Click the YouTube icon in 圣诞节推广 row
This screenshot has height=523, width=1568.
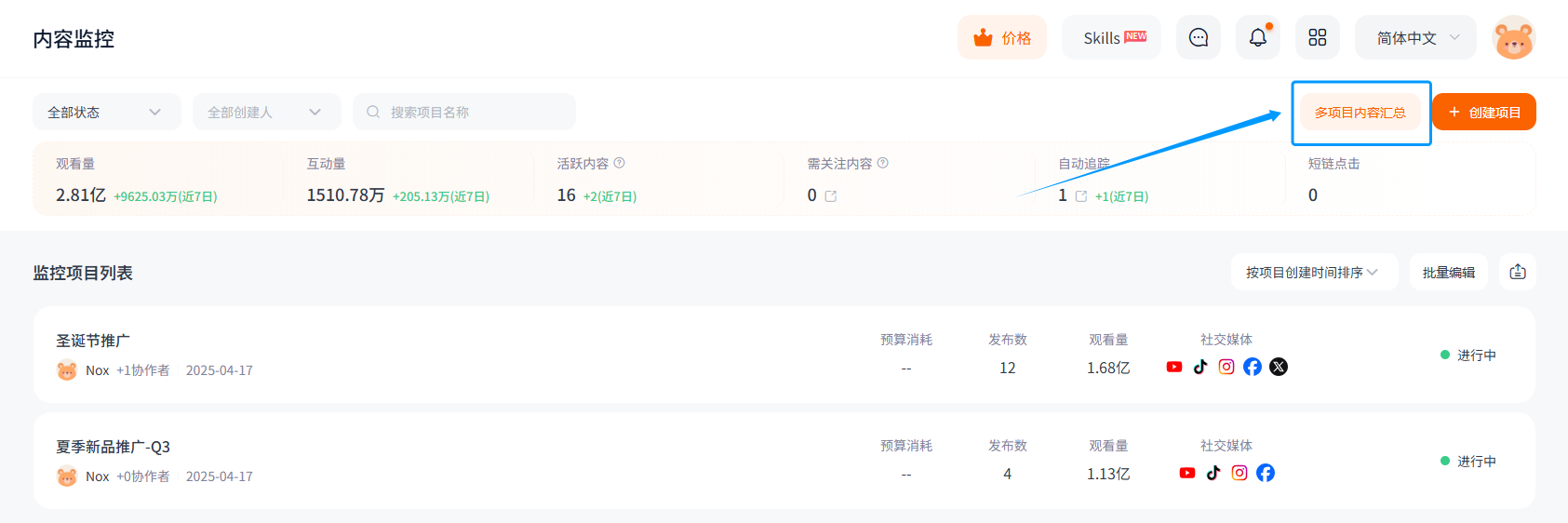pyautogui.click(x=1174, y=367)
